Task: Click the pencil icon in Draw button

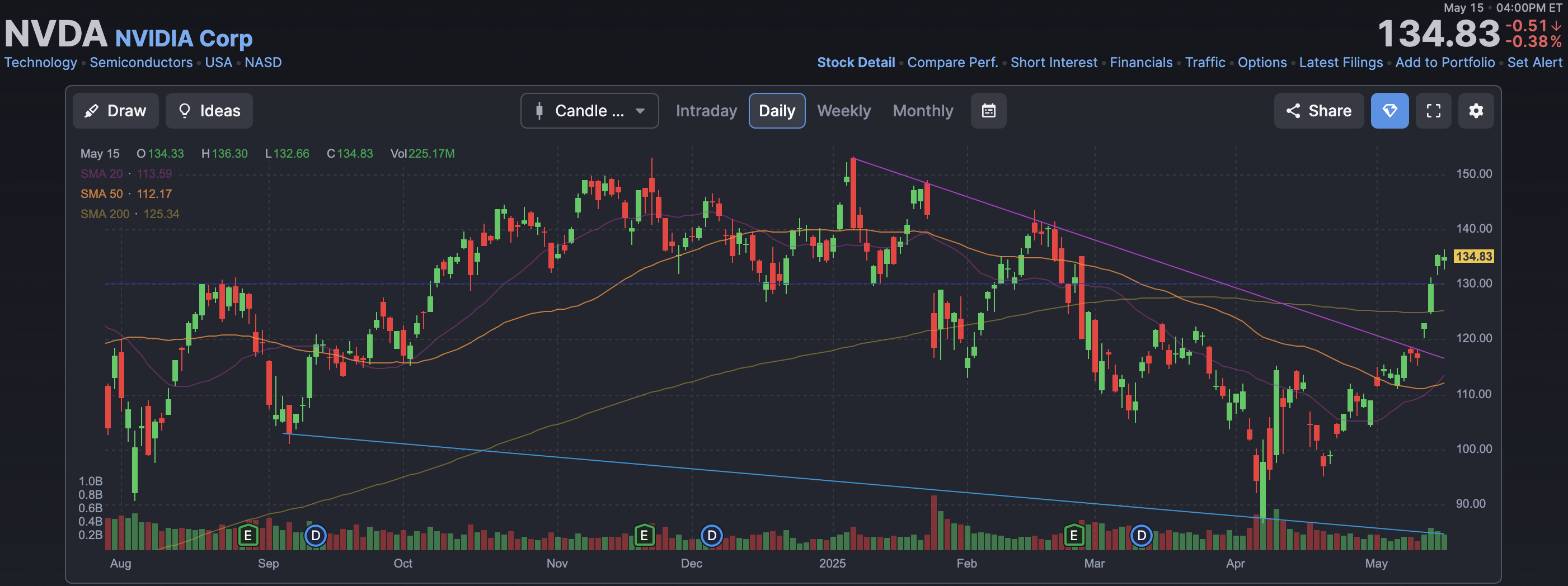Action: (91, 111)
